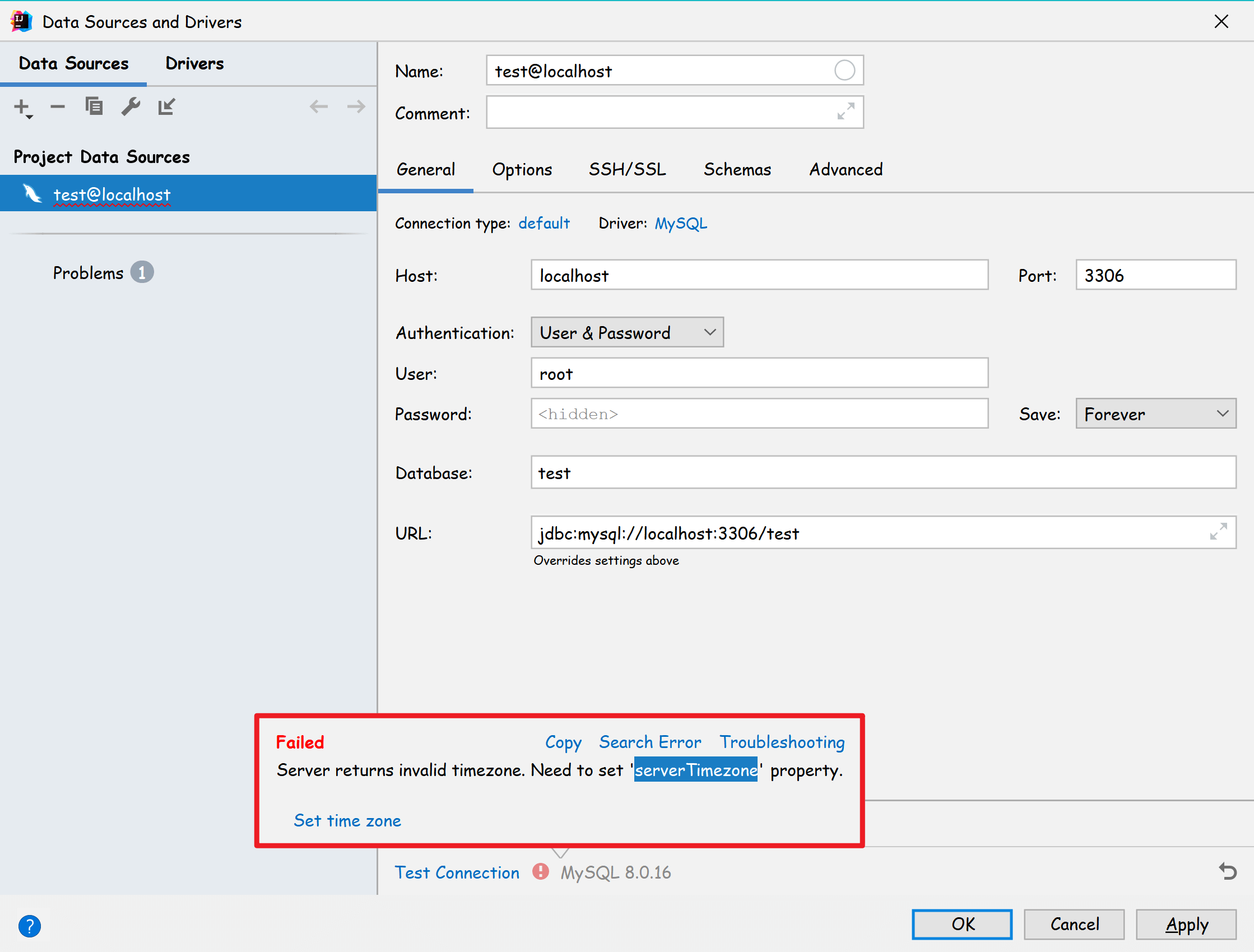Click the wrench settings icon
Image resolution: width=1254 pixels, height=952 pixels.
click(x=131, y=106)
